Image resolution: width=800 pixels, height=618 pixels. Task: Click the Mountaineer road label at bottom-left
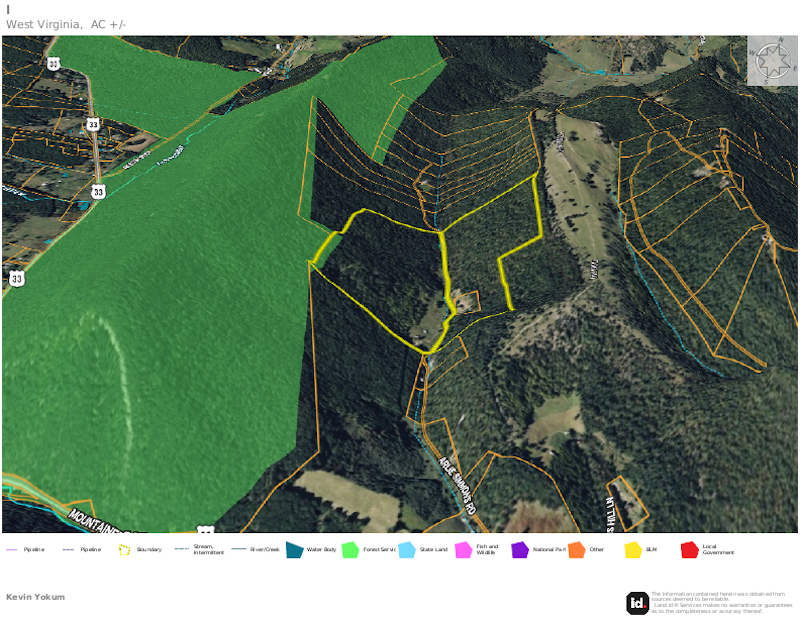(95, 520)
